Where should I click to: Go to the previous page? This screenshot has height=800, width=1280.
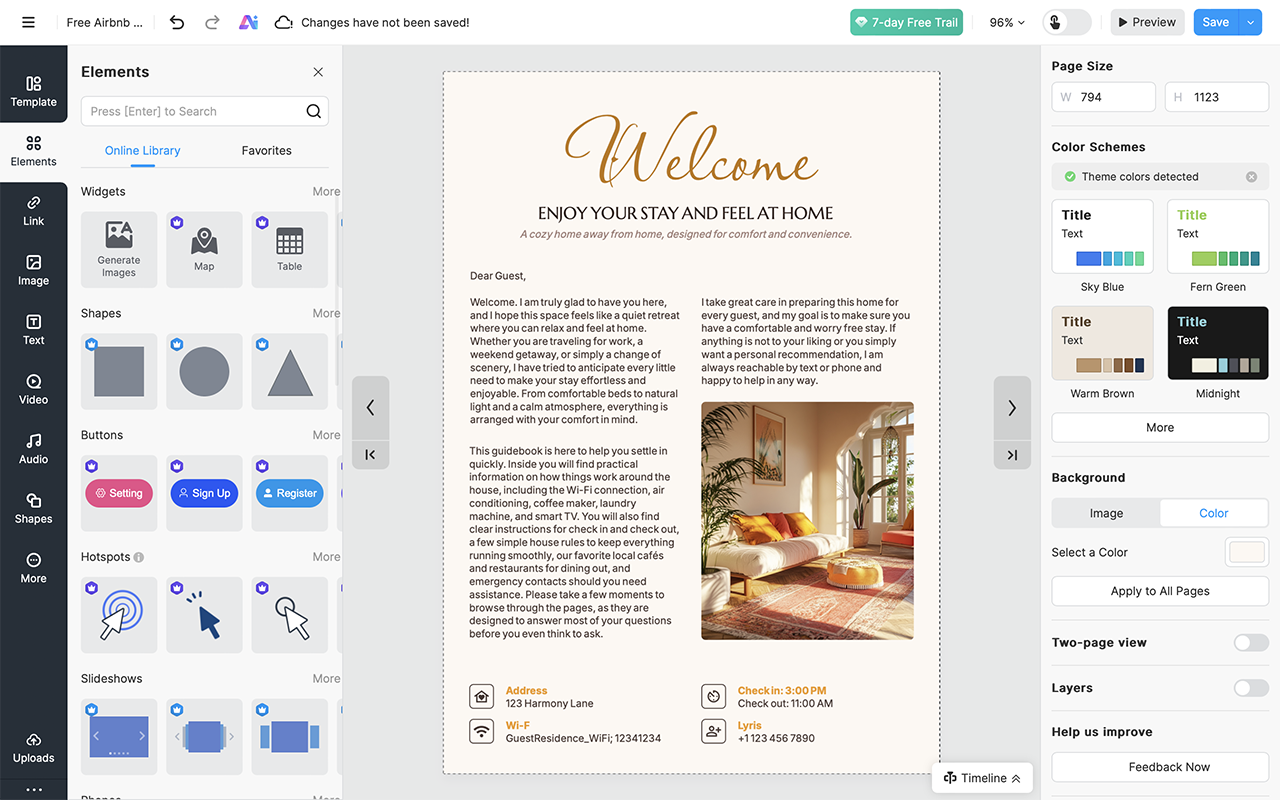(x=370, y=407)
